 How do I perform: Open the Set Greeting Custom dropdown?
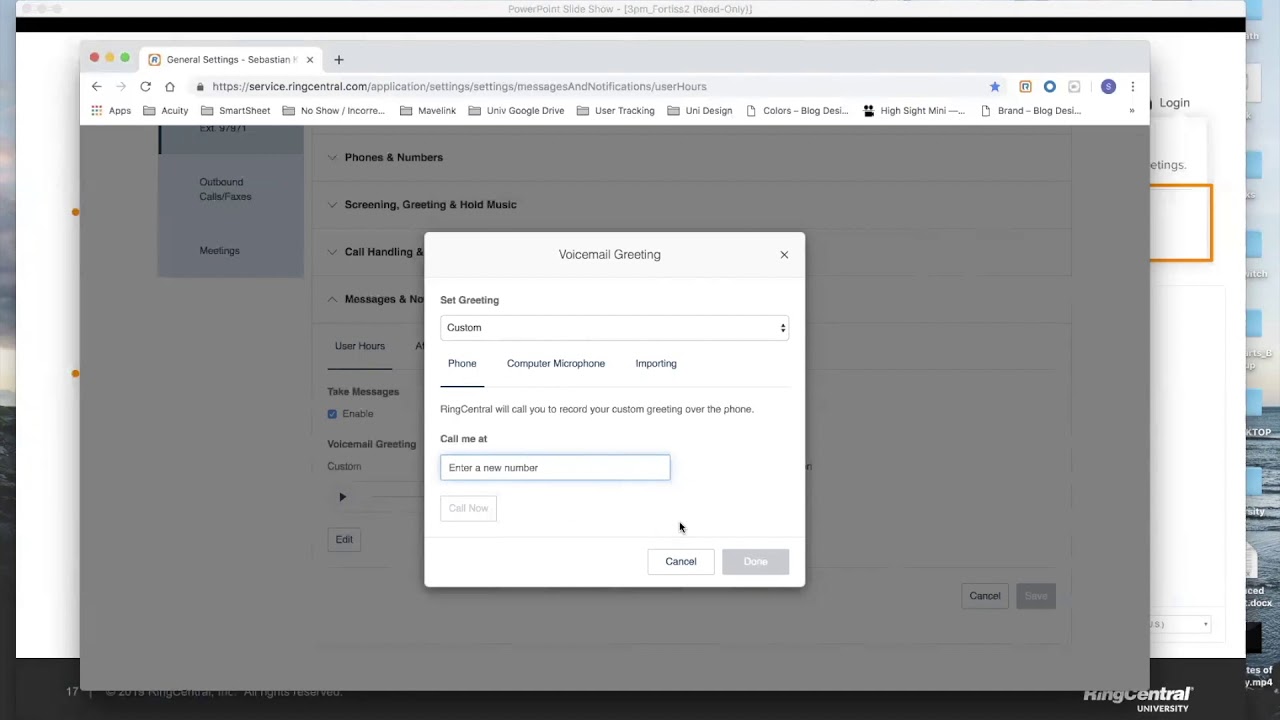pos(614,328)
